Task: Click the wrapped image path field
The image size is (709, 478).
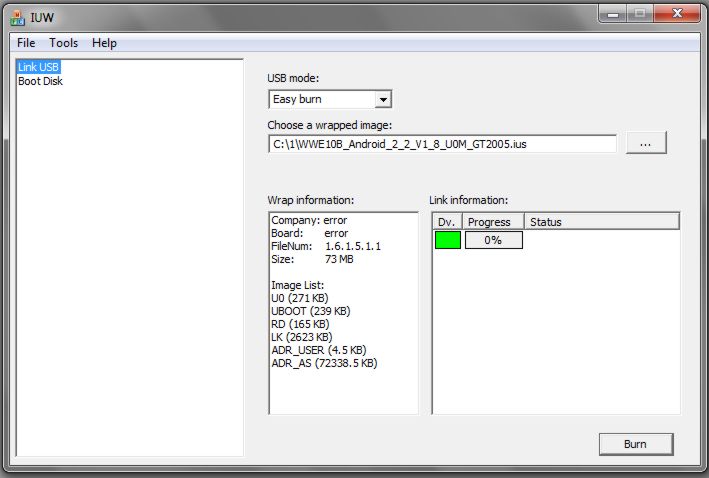Action: tap(442, 144)
